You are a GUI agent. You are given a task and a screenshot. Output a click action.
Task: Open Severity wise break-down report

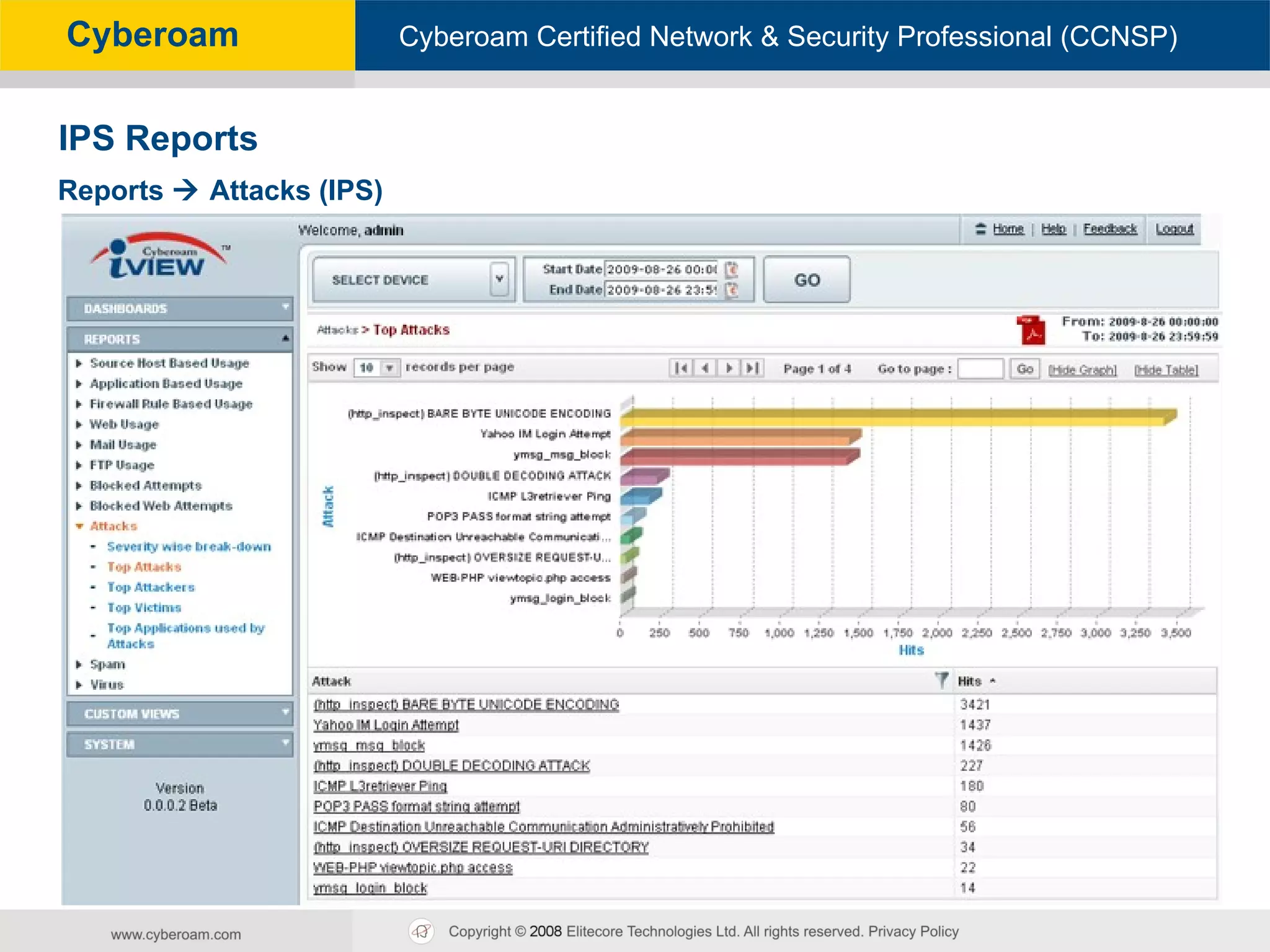189,547
